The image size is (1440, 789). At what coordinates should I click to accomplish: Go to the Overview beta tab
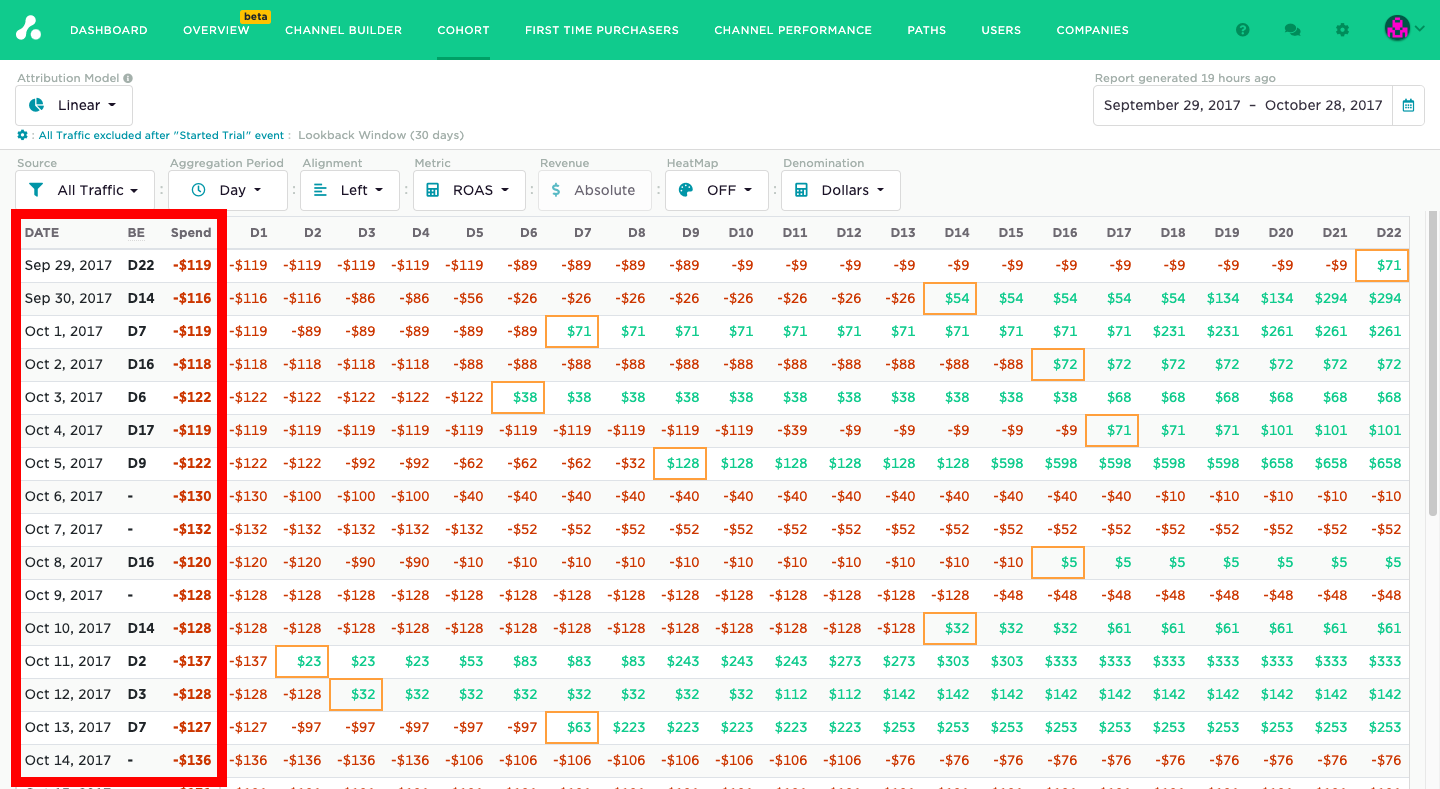pyautogui.click(x=216, y=30)
